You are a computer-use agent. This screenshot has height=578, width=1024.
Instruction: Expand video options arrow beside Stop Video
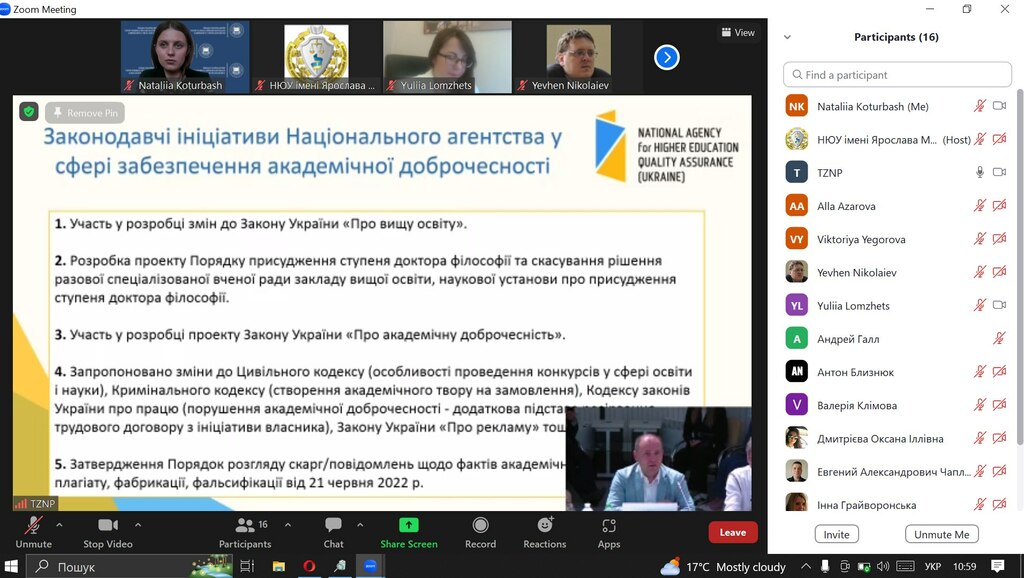coord(138,524)
